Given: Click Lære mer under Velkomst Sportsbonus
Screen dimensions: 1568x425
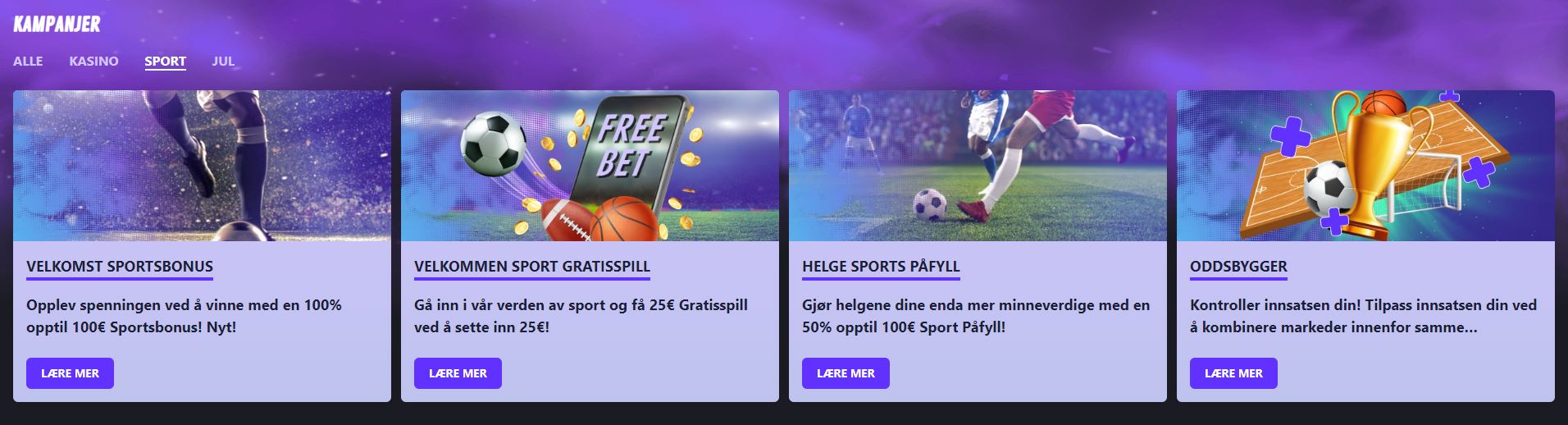Looking at the screenshot, I should [x=70, y=373].
